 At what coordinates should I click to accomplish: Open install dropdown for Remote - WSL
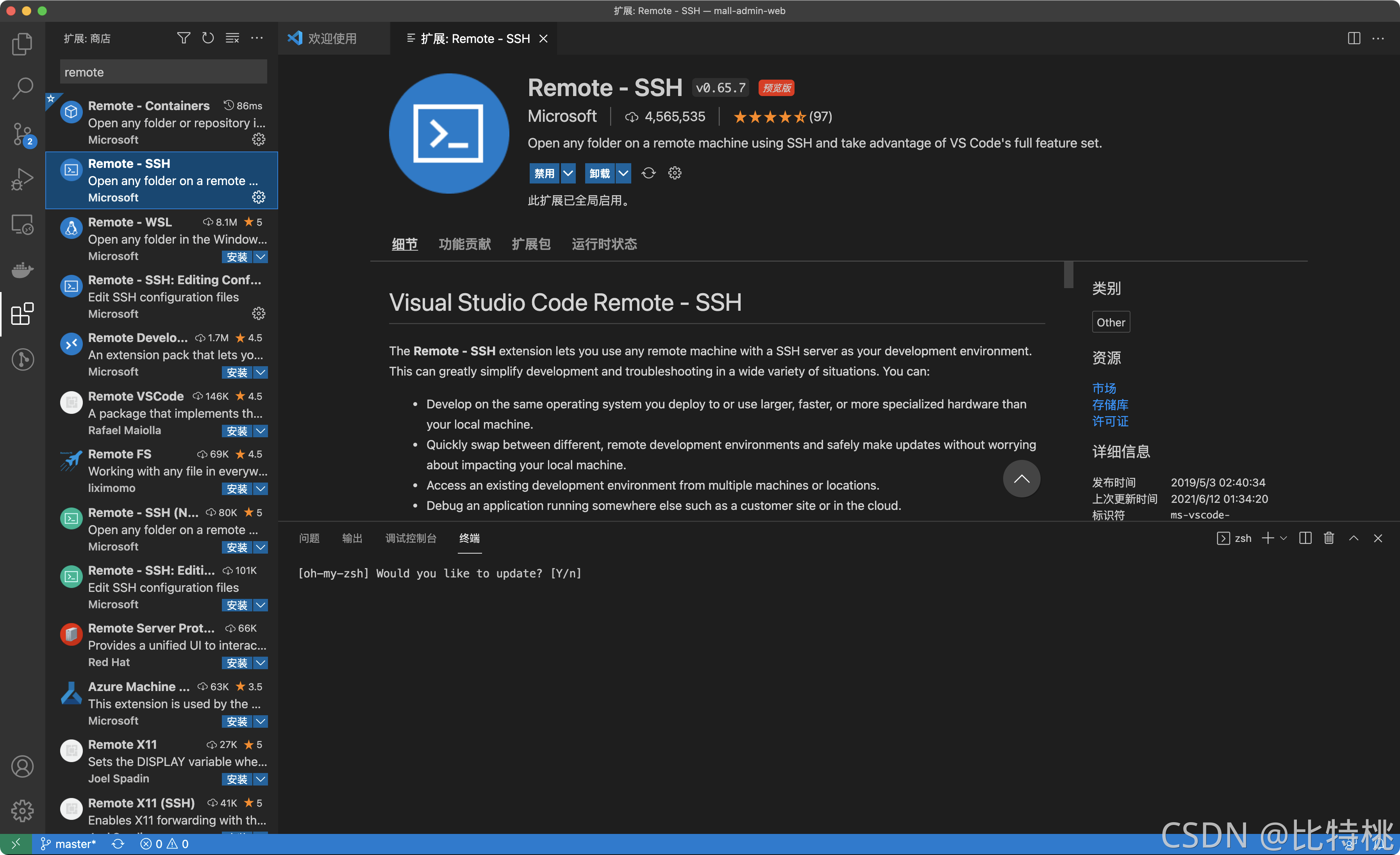tap(261, 256)
